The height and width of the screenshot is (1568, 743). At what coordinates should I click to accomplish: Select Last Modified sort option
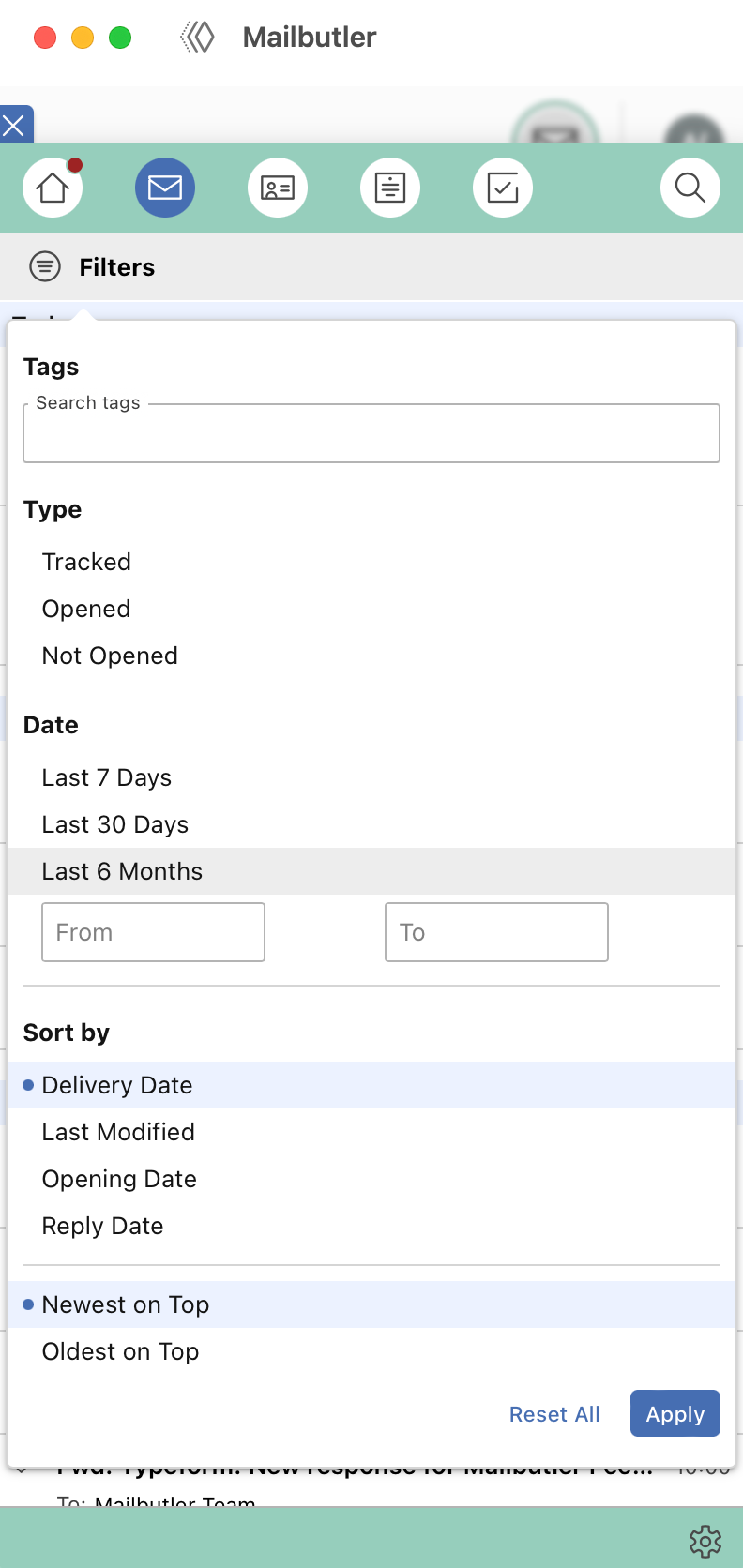[371, 1132]
